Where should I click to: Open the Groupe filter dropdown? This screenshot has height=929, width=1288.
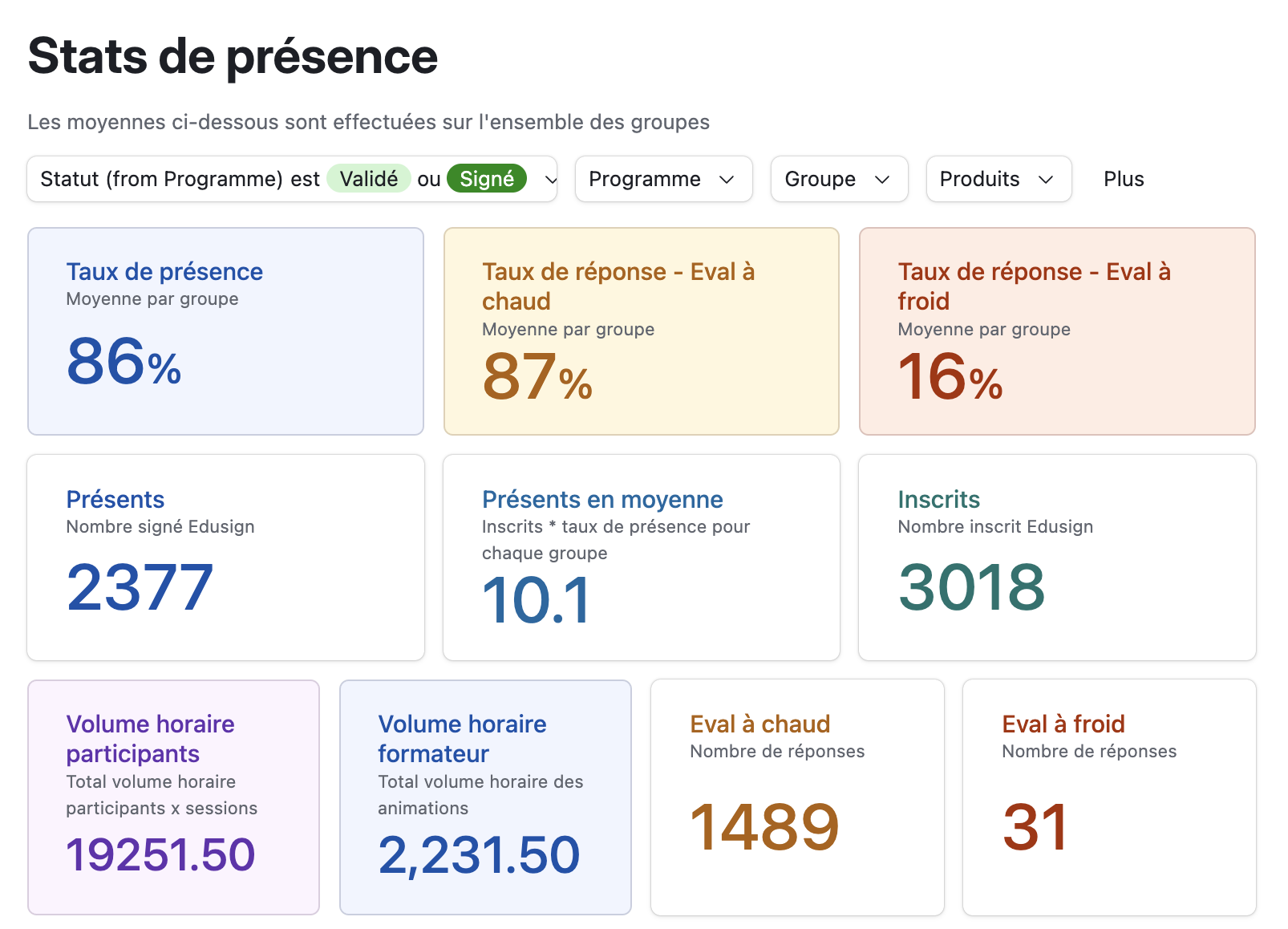pyautogui.click(x=839, y=179)
